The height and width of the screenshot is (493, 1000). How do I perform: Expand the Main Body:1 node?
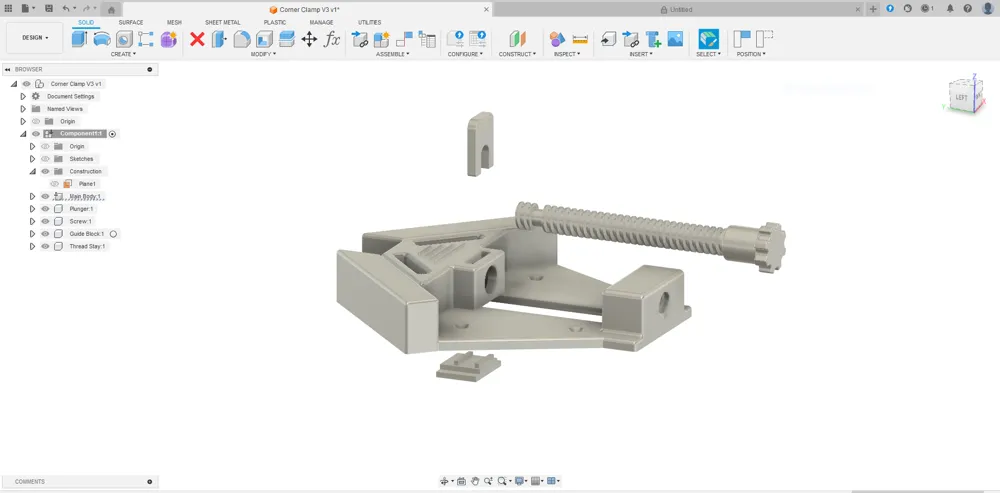coord(32,196)
